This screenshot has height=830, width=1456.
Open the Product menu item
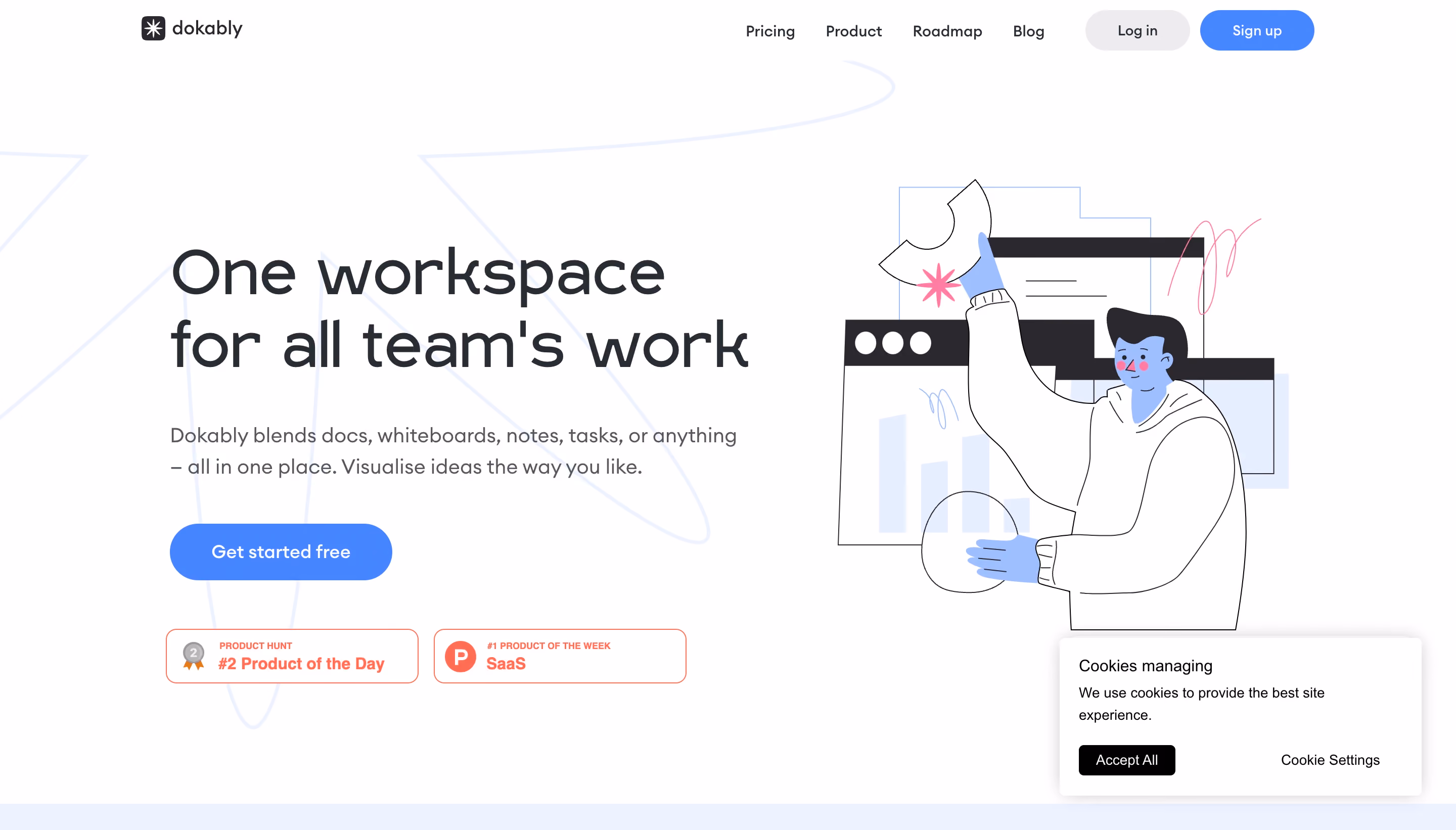[853, 31]
